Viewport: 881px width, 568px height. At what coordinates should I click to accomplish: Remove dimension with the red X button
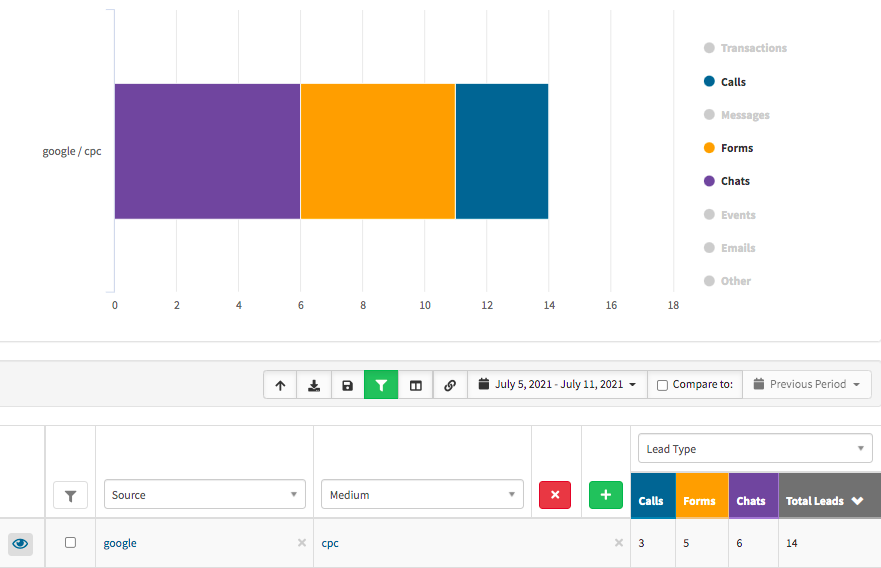[x=555, y=495]
